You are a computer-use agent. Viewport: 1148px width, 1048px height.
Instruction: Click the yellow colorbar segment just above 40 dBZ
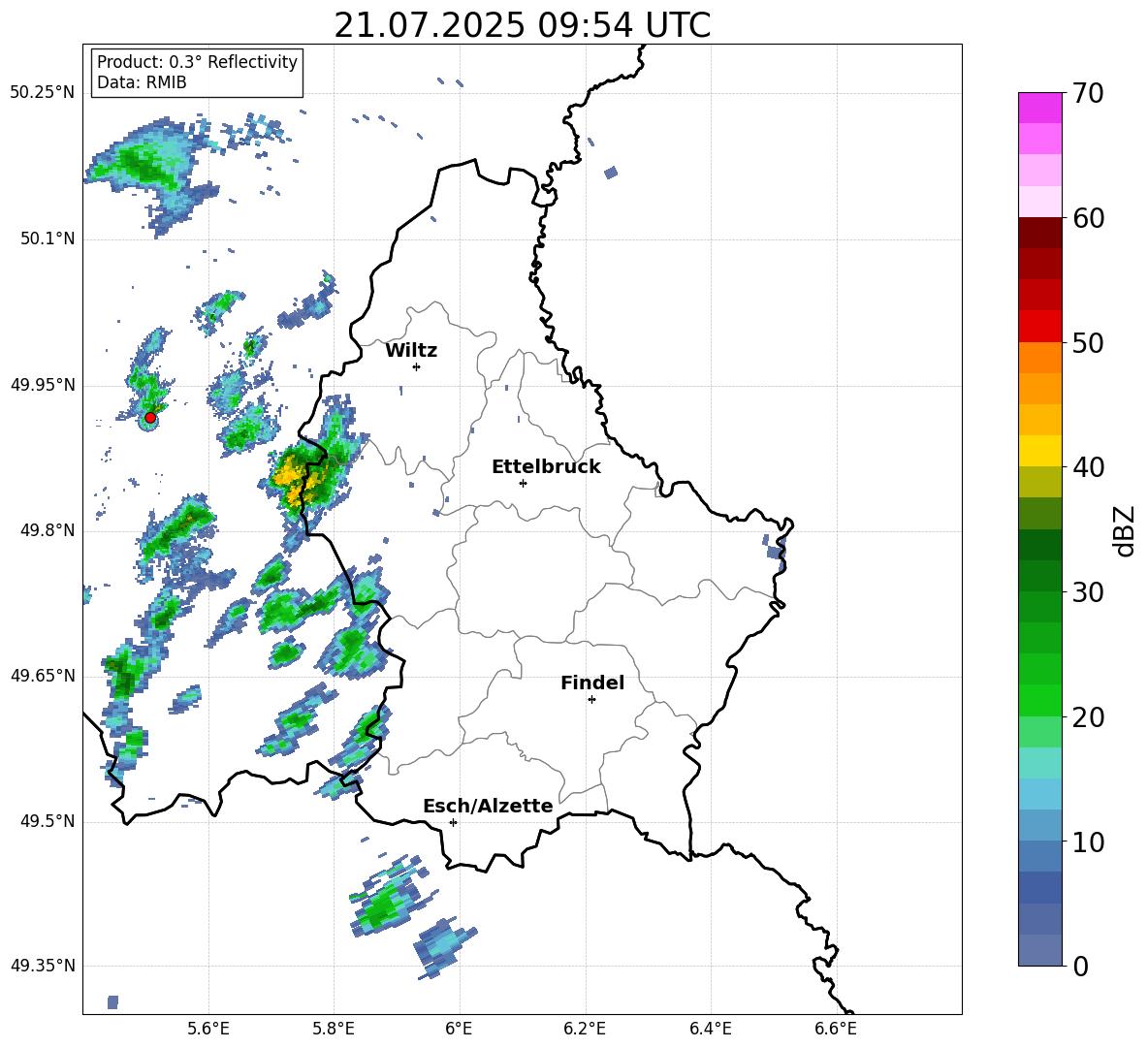coord(1039,451)
